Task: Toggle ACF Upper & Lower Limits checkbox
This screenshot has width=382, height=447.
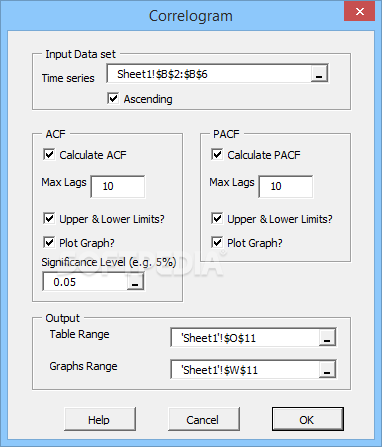Action: 49,219
